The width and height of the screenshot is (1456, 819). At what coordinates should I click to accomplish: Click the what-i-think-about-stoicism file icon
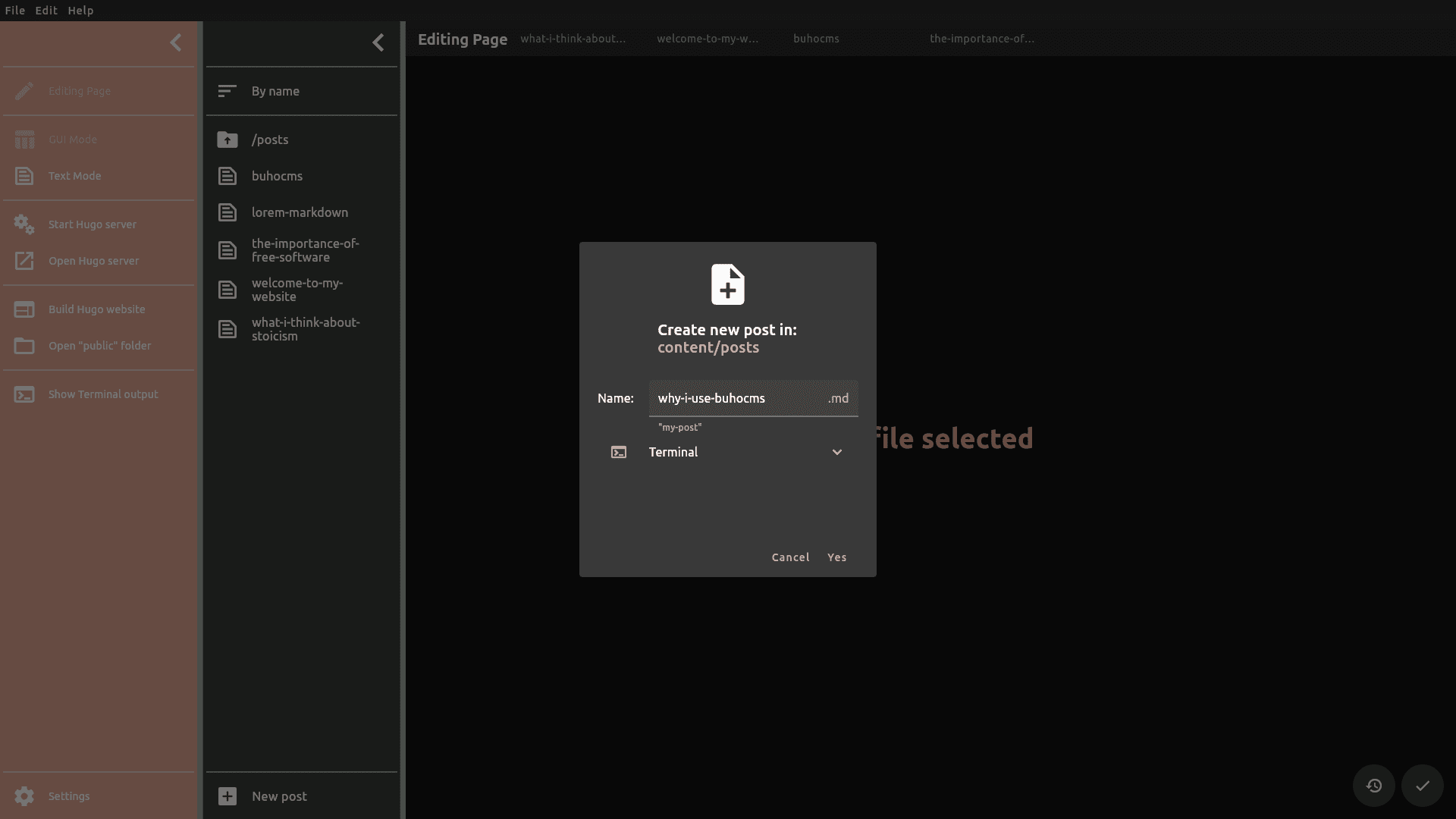tap(227, 329)
